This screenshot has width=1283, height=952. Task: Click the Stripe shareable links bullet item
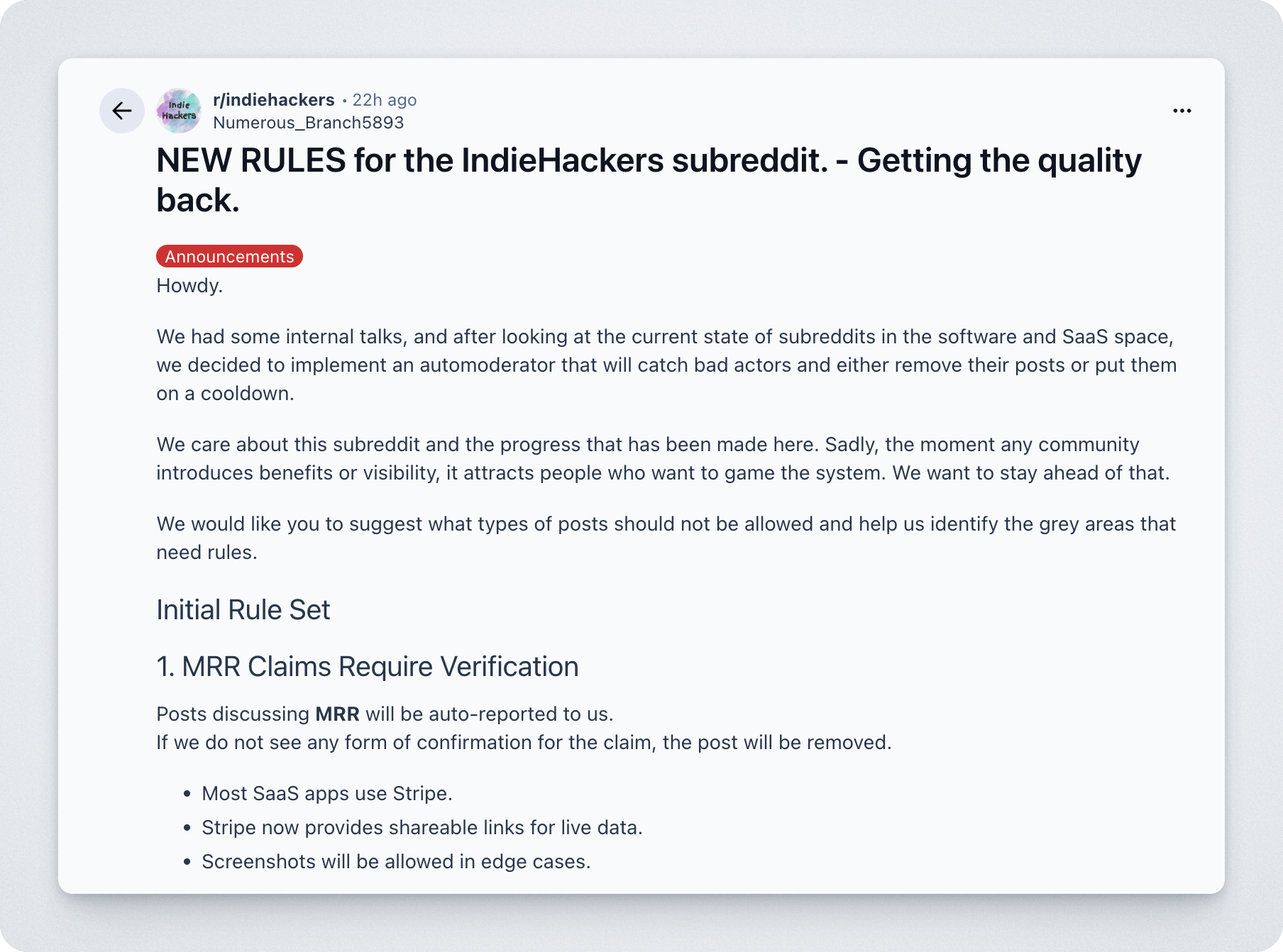coord(422,828)
